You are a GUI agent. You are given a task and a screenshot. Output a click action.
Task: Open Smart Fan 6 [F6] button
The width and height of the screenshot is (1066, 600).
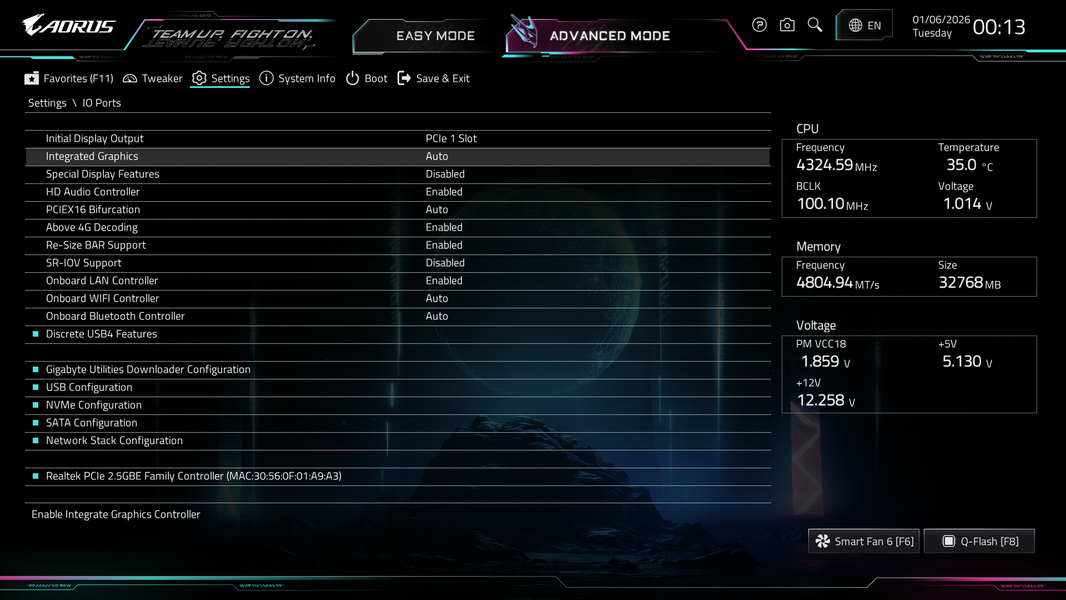(x=863, y=541)
